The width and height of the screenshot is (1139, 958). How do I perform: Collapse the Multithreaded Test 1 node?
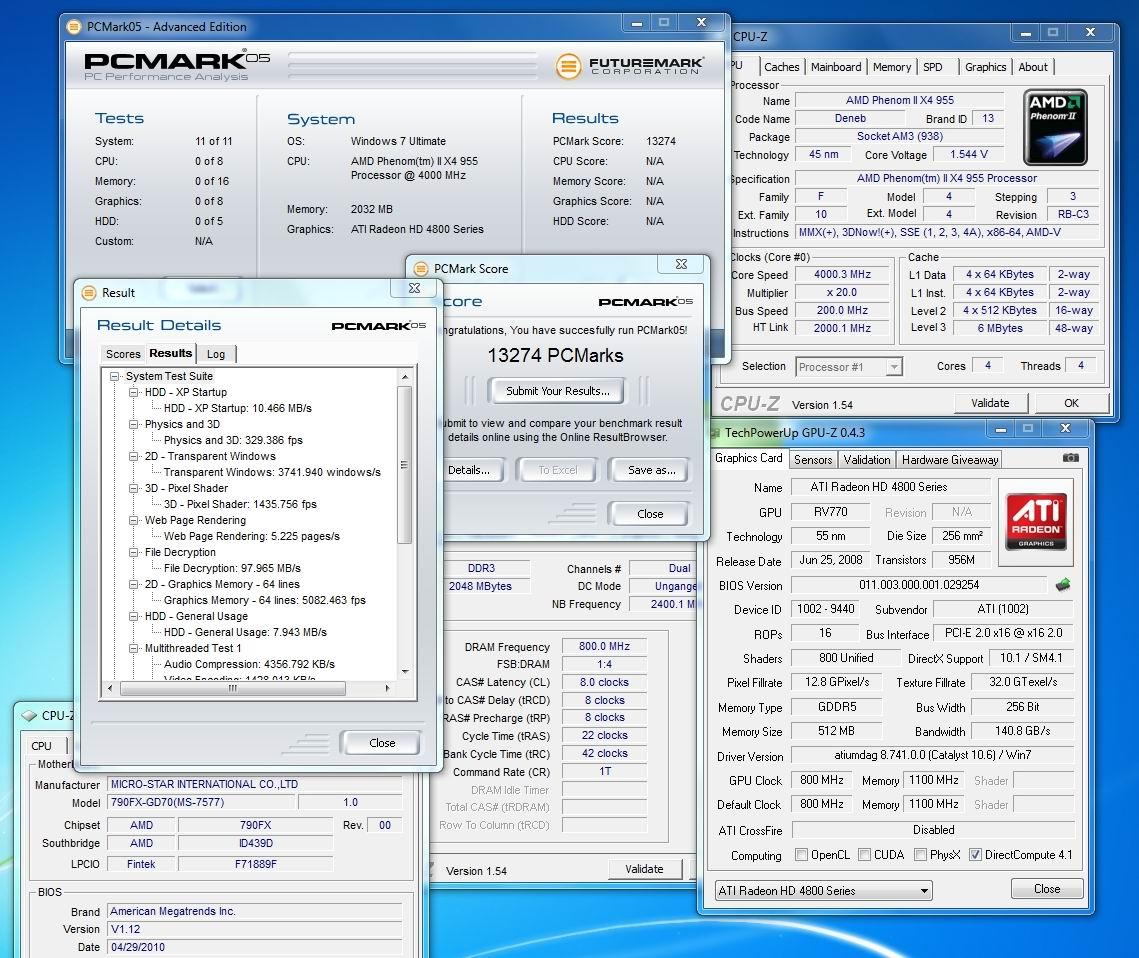pyautogui.click(x=134, y=648)
